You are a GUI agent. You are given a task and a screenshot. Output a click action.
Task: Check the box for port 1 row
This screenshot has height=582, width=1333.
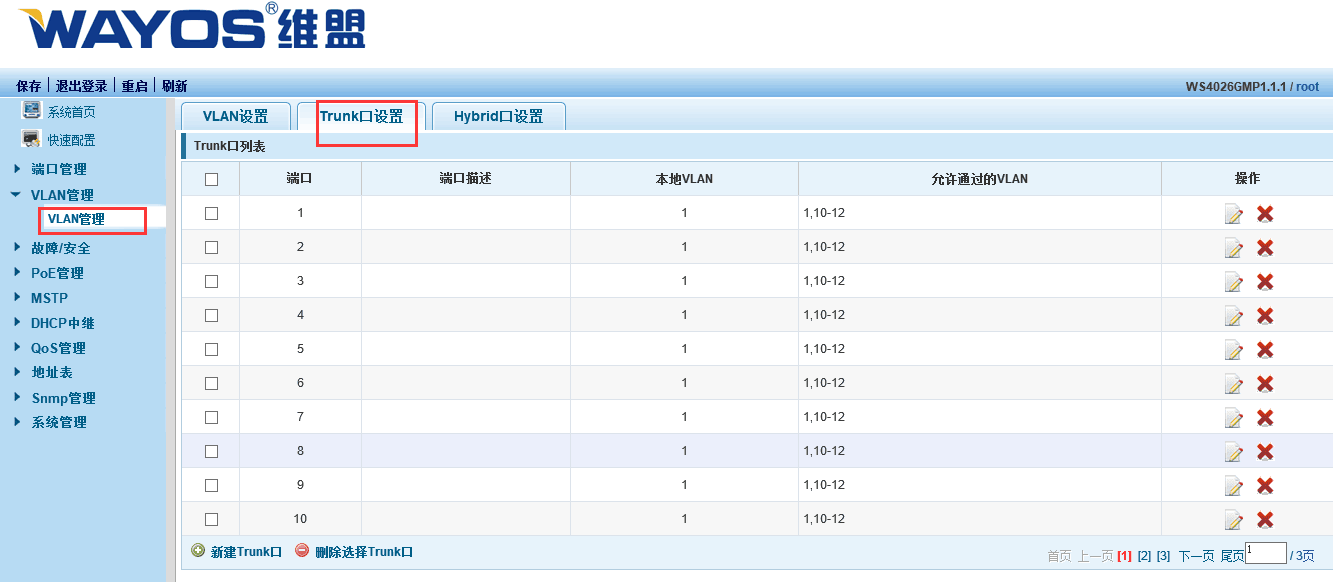[211, 213]
